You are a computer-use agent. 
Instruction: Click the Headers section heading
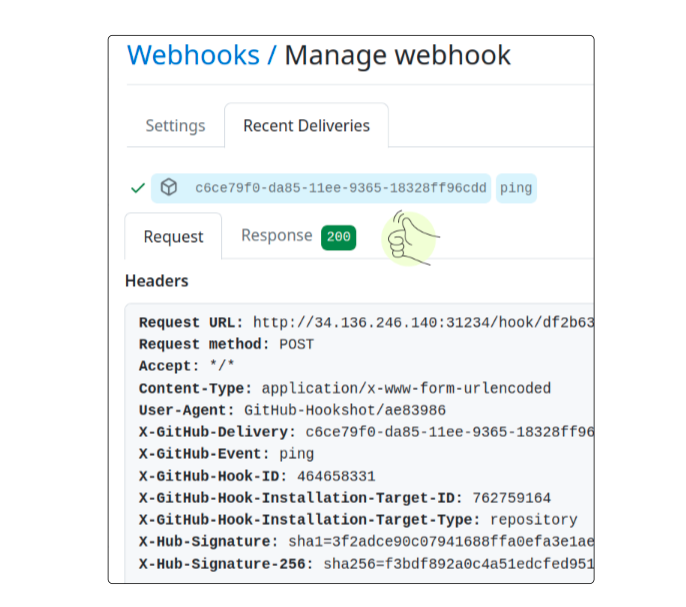point(157,281)
